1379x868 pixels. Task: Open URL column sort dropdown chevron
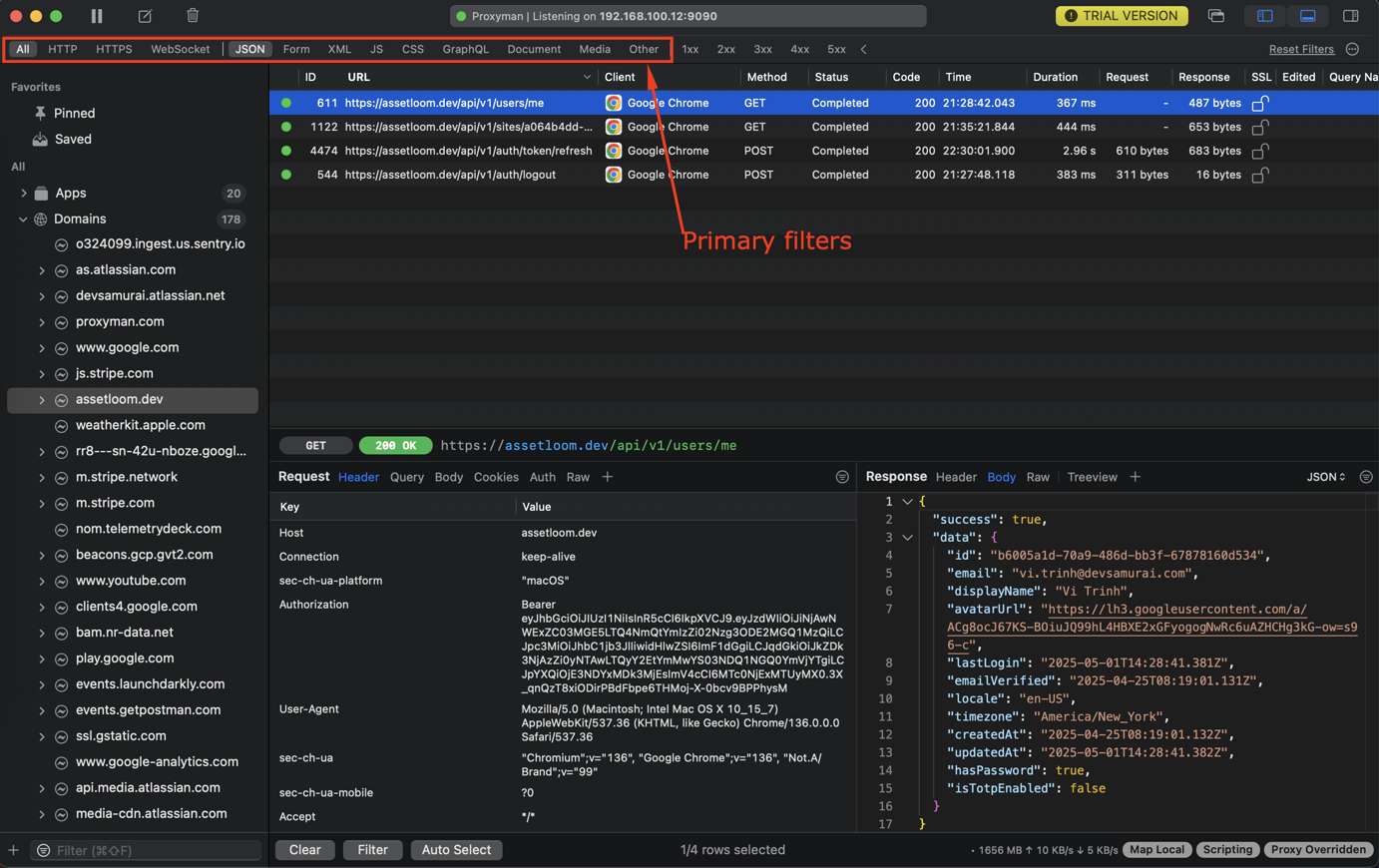[587, 77]
